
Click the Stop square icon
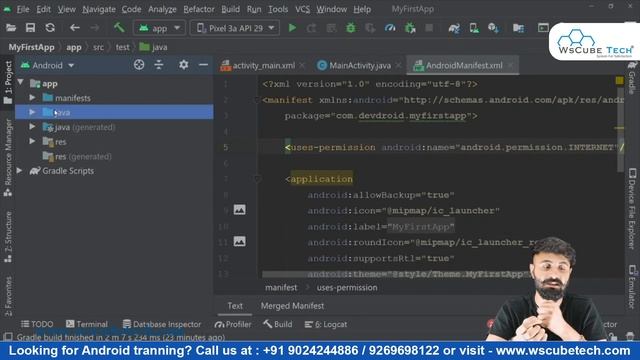click(x=429, y=28)
